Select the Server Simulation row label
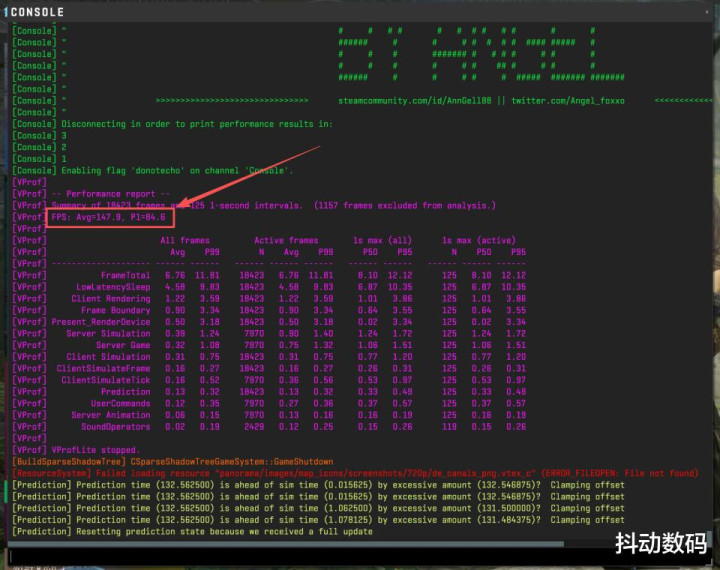 (x=108, y=334)
